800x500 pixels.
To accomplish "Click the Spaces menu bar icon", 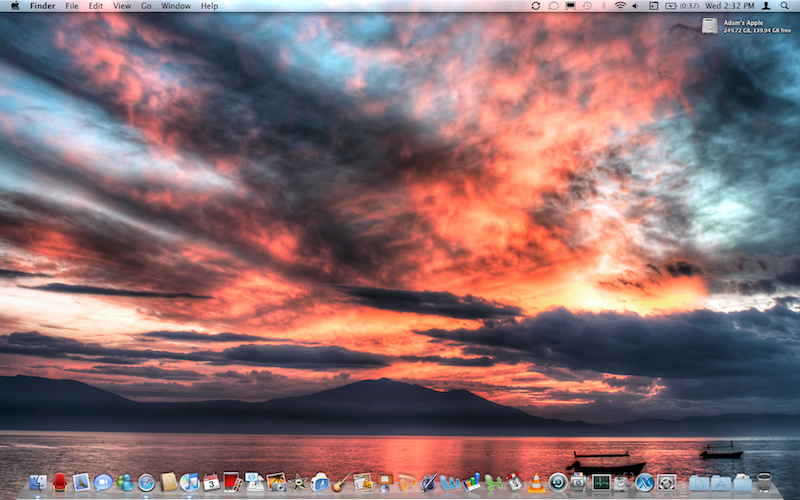I will (x=654, y=6).
